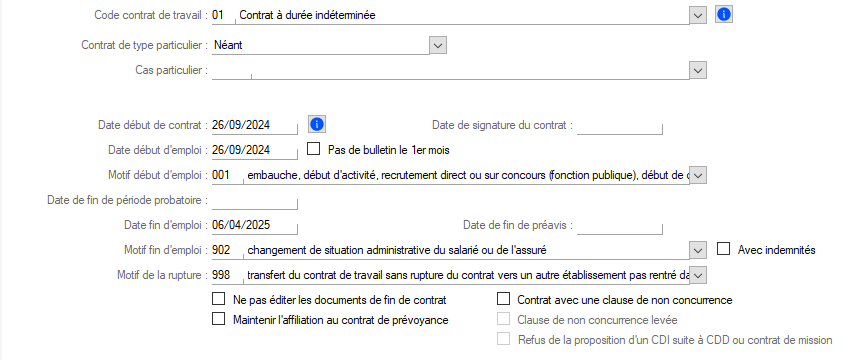Screen dimensions: 852x360
Task: Open the Motif fin d'emploi dropdown
Action: 698,250
